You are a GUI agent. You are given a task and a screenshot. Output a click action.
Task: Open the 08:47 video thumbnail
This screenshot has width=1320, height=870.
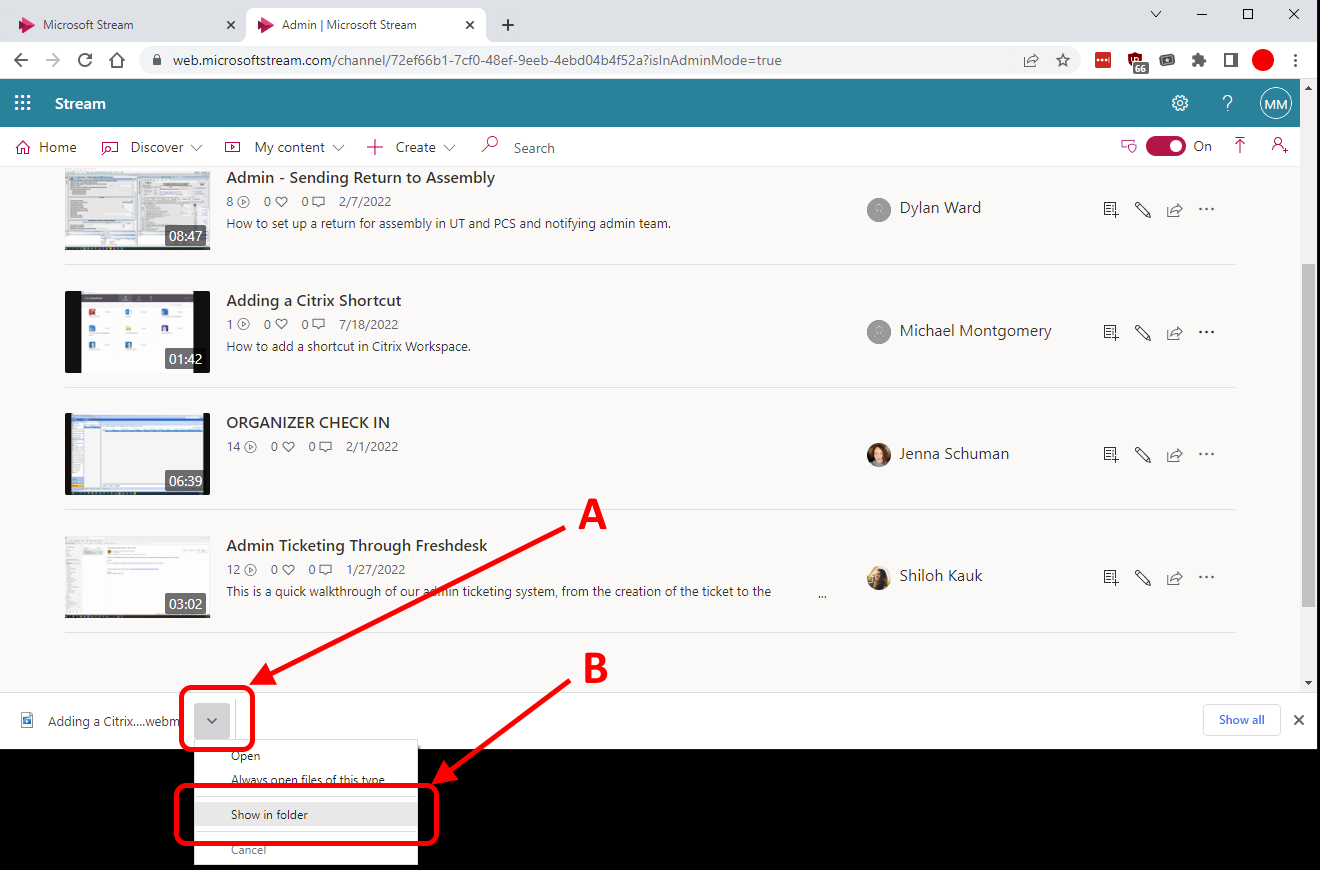(x=137, y=209)
